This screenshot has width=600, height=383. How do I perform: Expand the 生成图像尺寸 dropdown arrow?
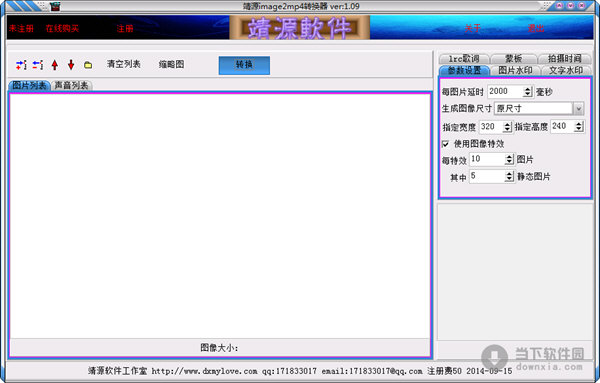coord(578,109)
